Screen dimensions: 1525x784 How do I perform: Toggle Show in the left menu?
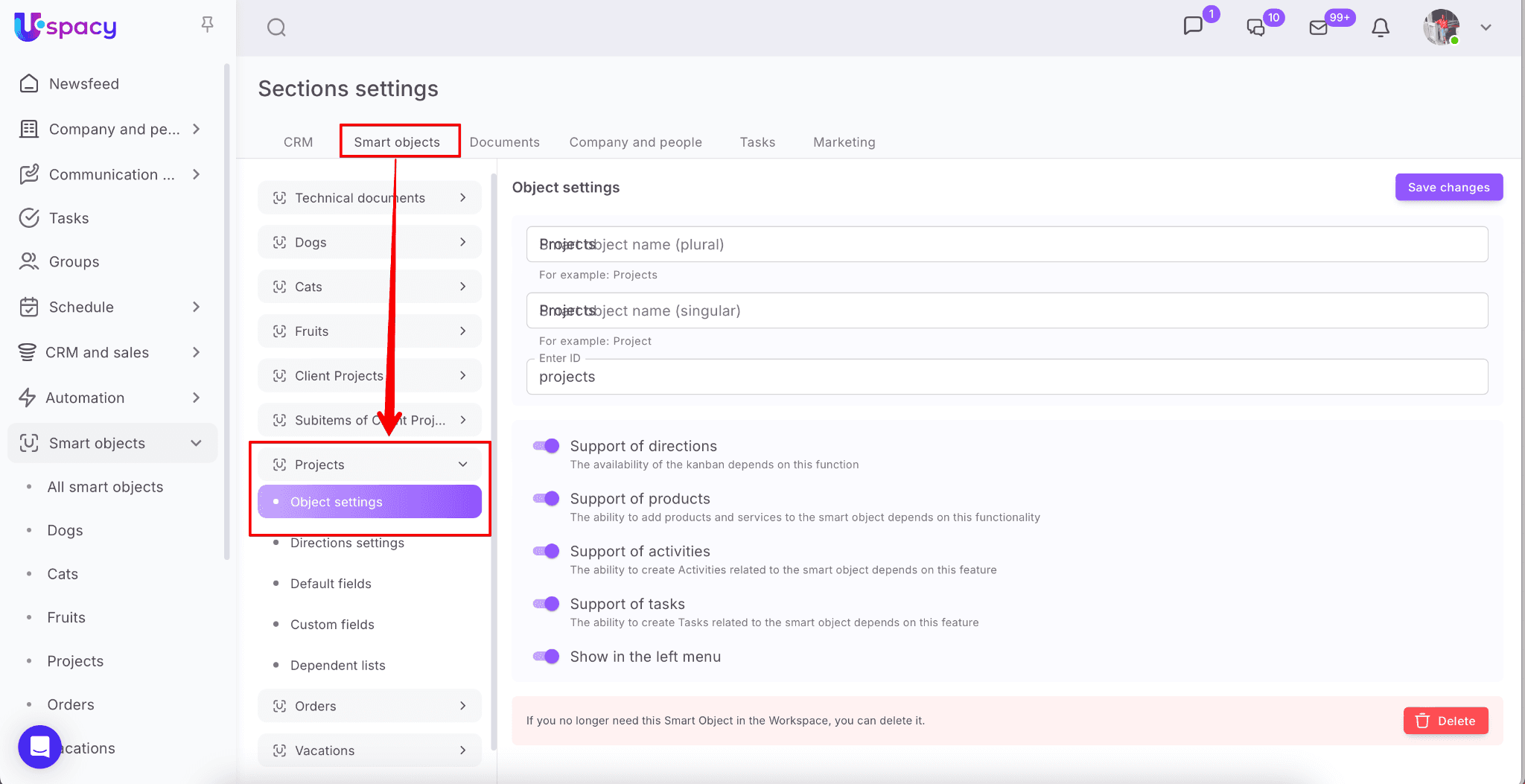pyautogui.click(x=547, y=657)
